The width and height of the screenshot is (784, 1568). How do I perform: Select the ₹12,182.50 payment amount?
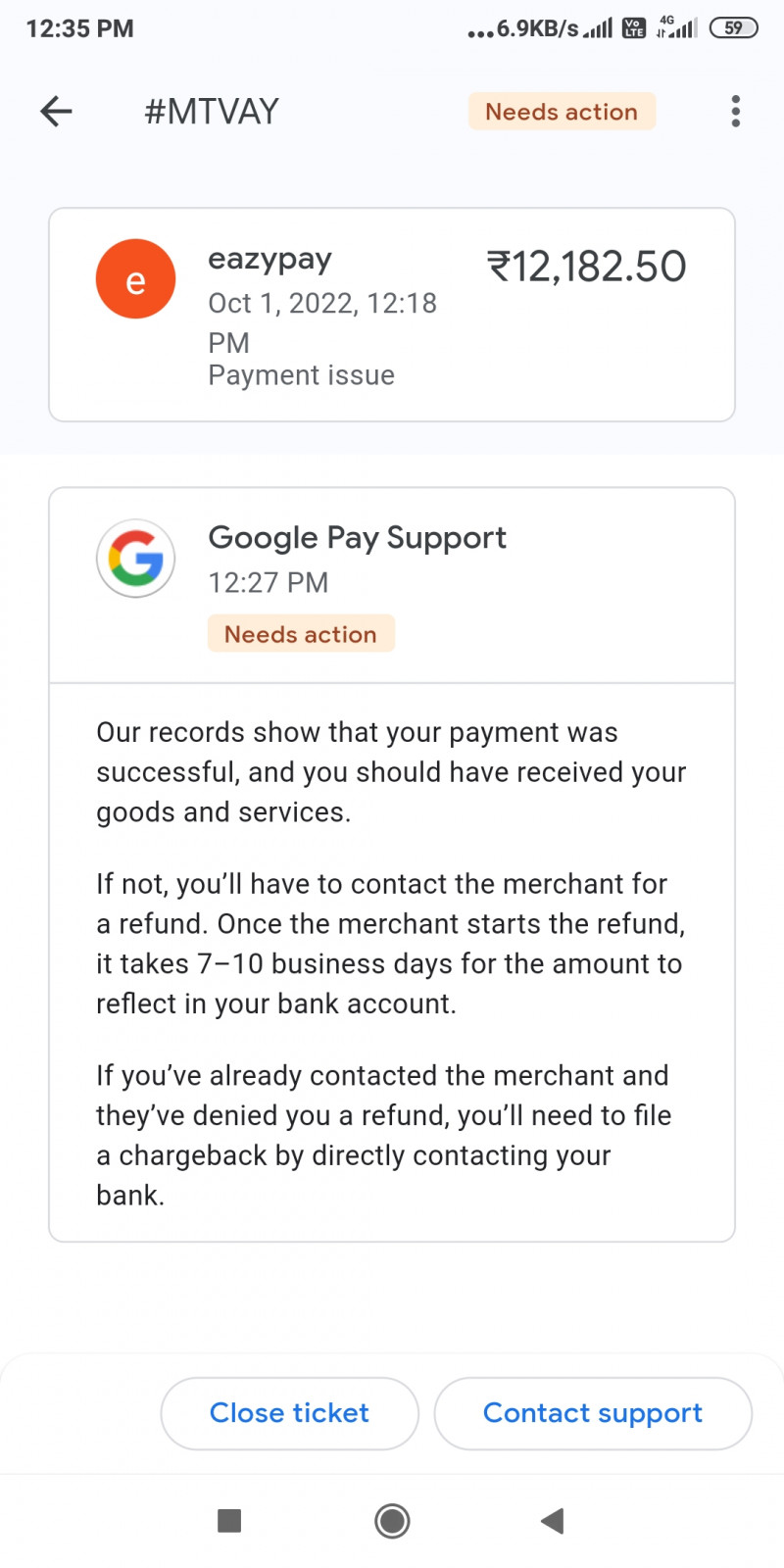(x=586, y=267)
